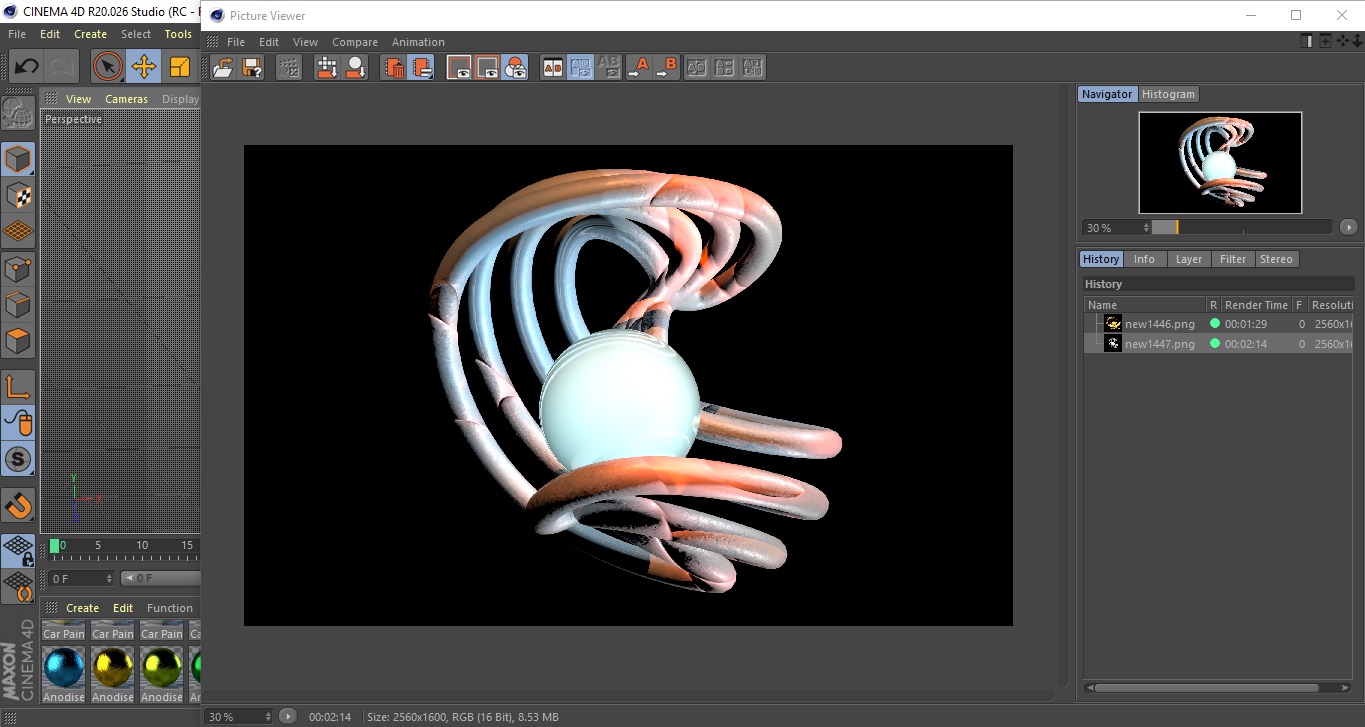Image resolution: width=1365 pixels, height=727 pixels.
Task: Select the Move tool in main toolbar
Action: point(143,67)
